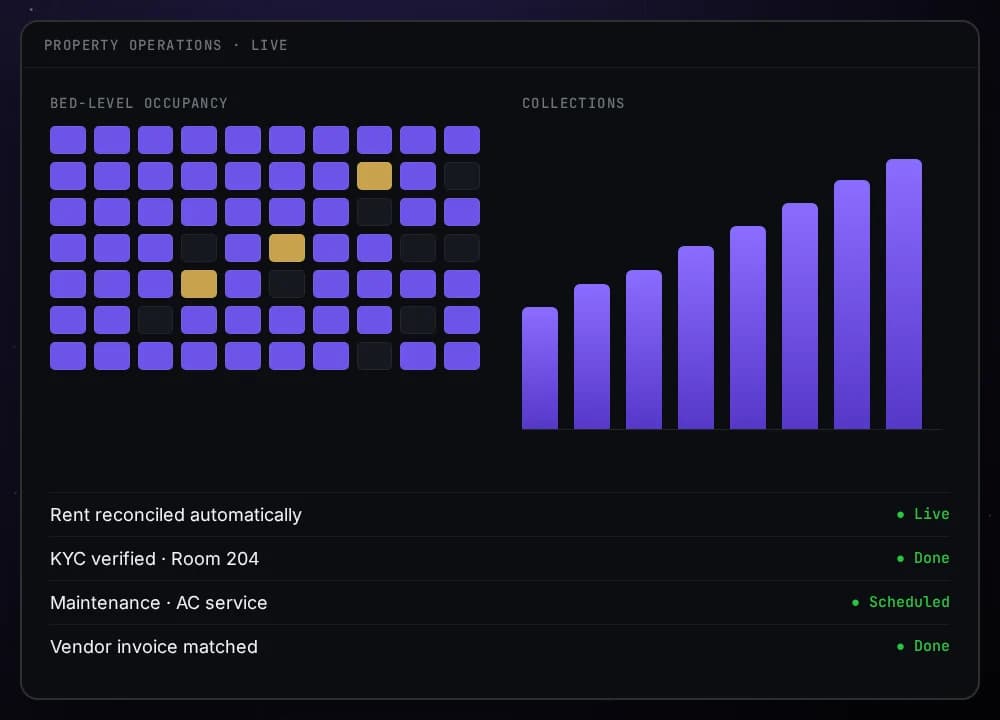Click the "PROPERTY OPERATIONS · LIVE" header text

click(x=166, y=45)
